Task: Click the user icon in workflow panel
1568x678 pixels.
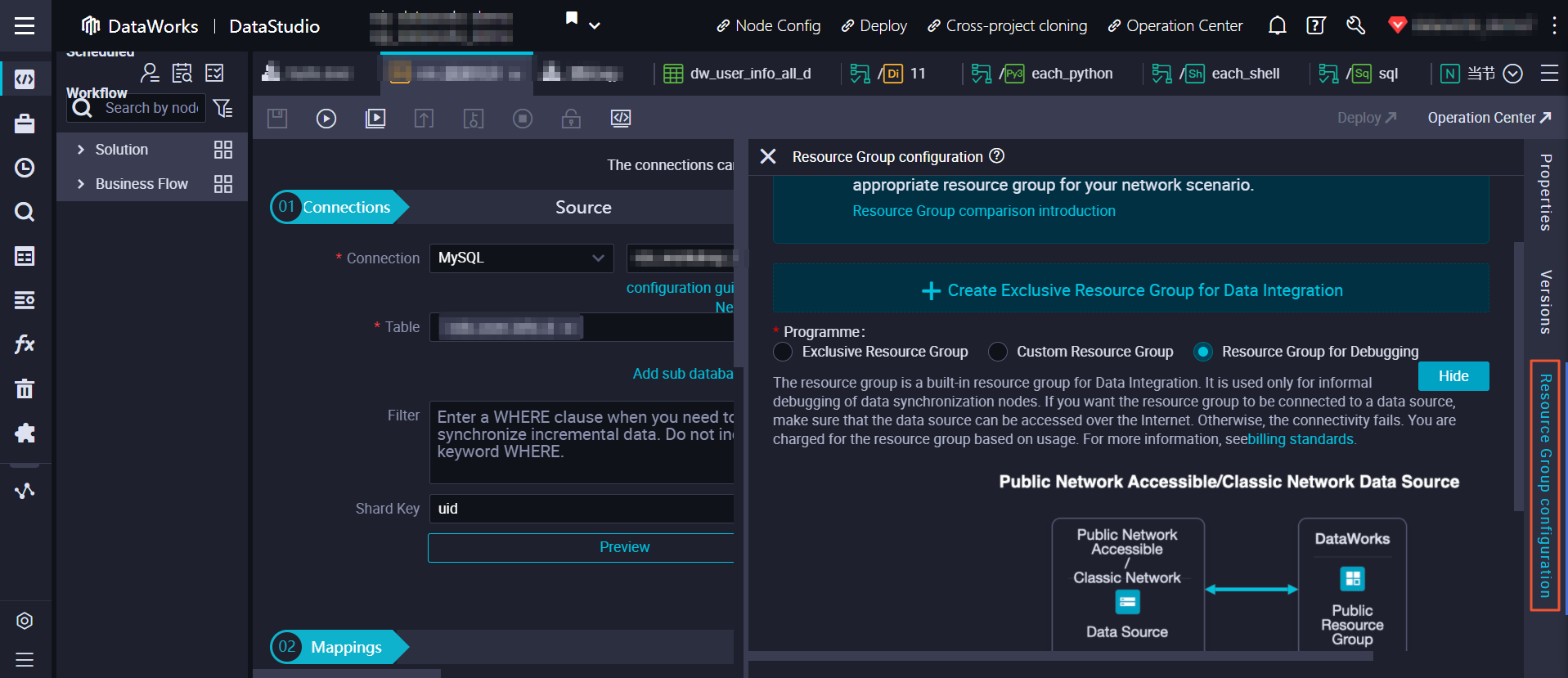Action: click(x=150, y=74)
